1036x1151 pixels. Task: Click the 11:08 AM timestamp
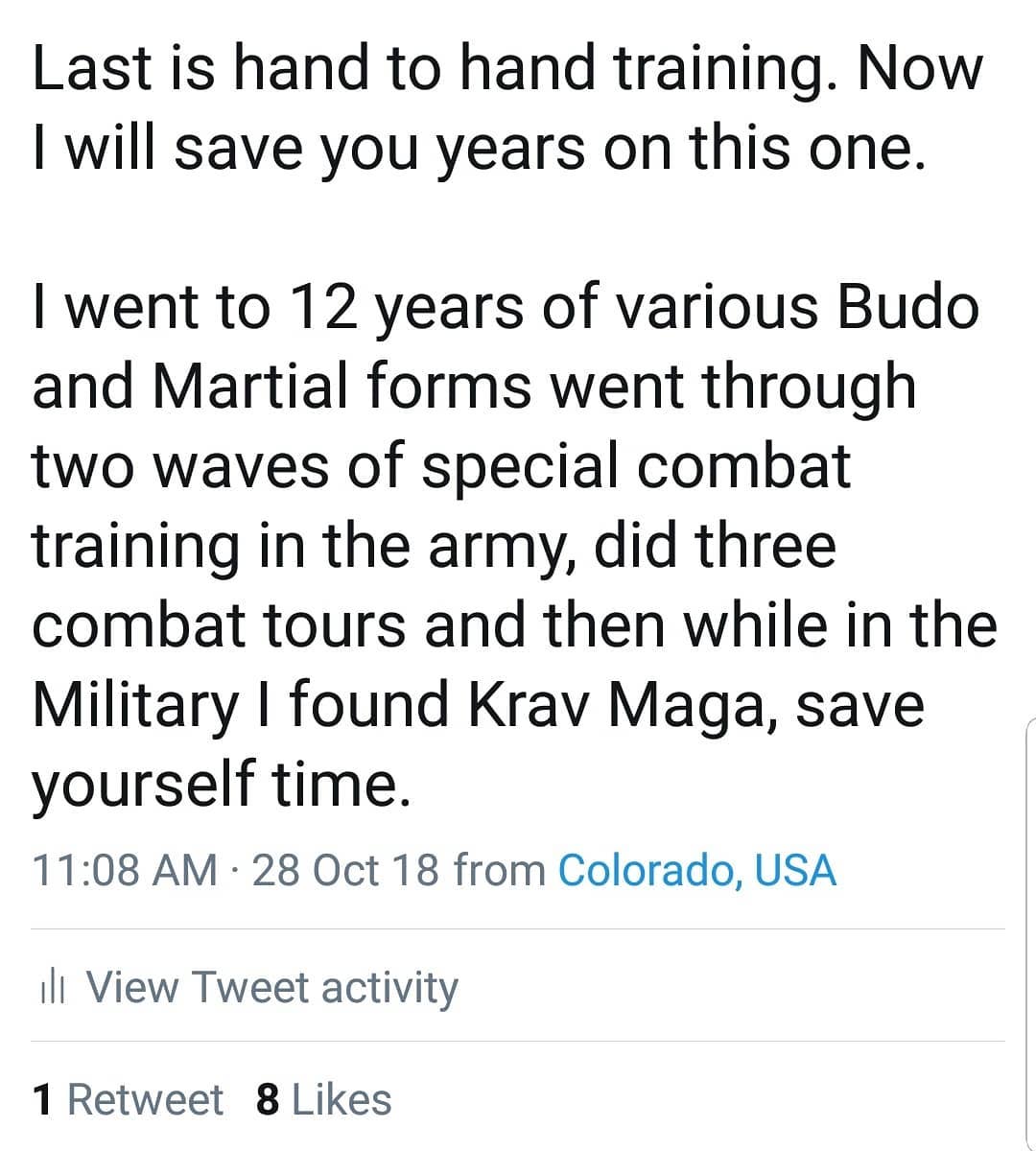pyautogui.click(x=126, y=871)
